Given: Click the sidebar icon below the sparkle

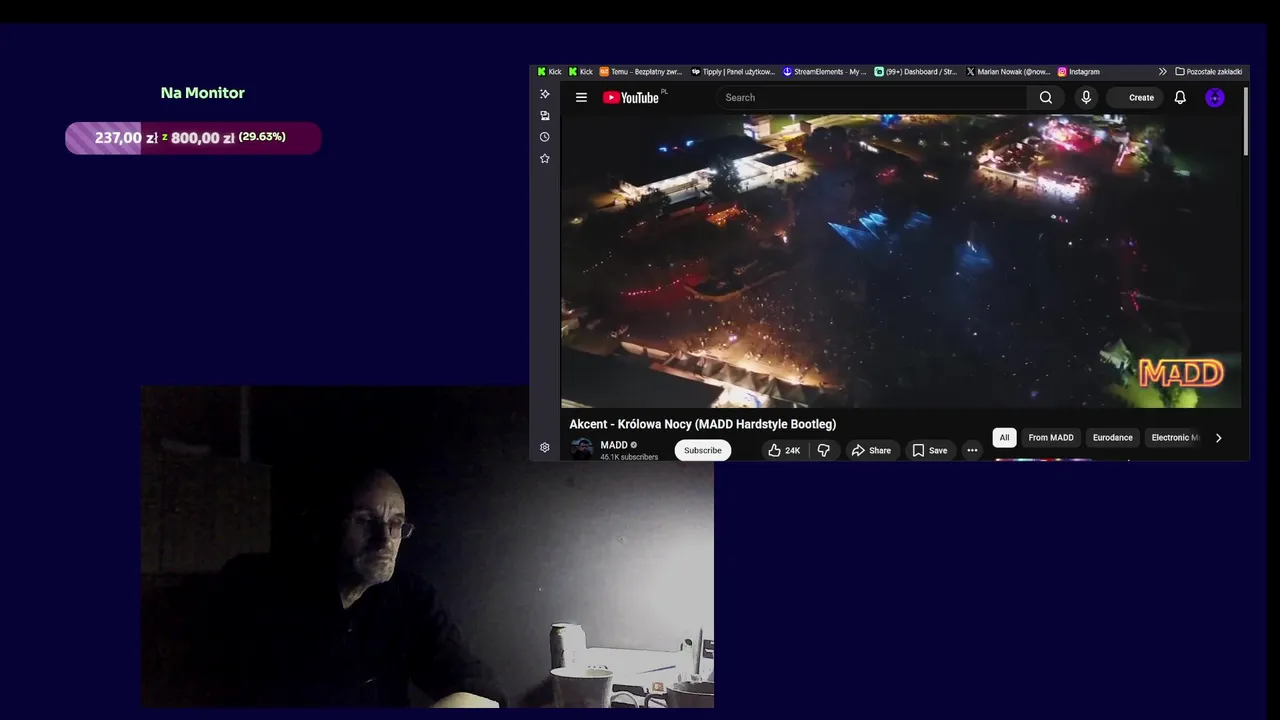Looking at the screenshot, I should (544, 115).
